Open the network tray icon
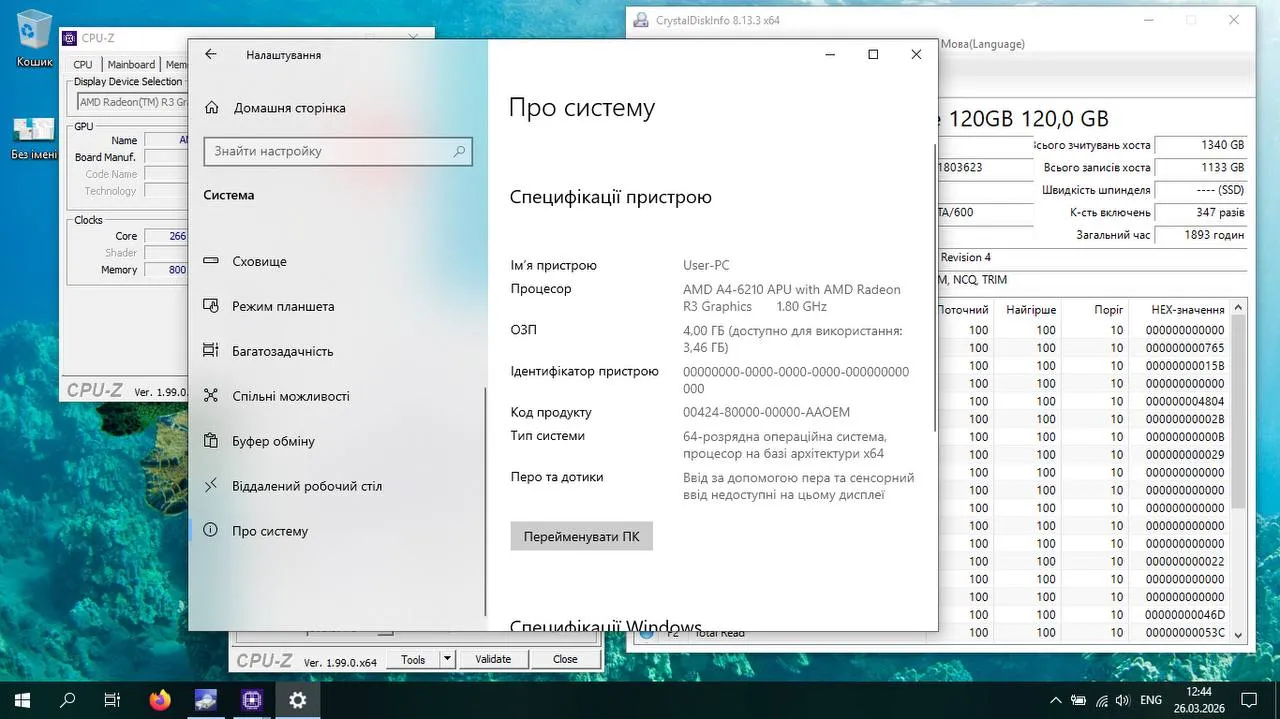 tap(1101, 700)
